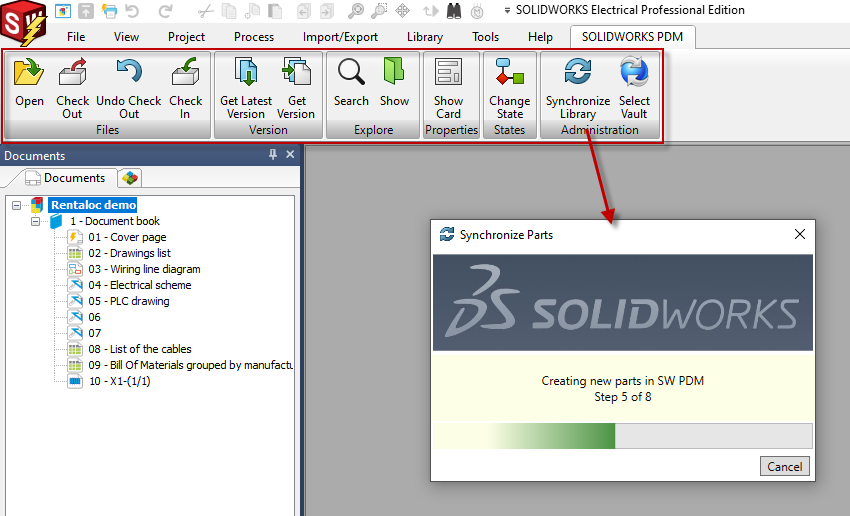Click the Cover page file icon

coord(75,237)
